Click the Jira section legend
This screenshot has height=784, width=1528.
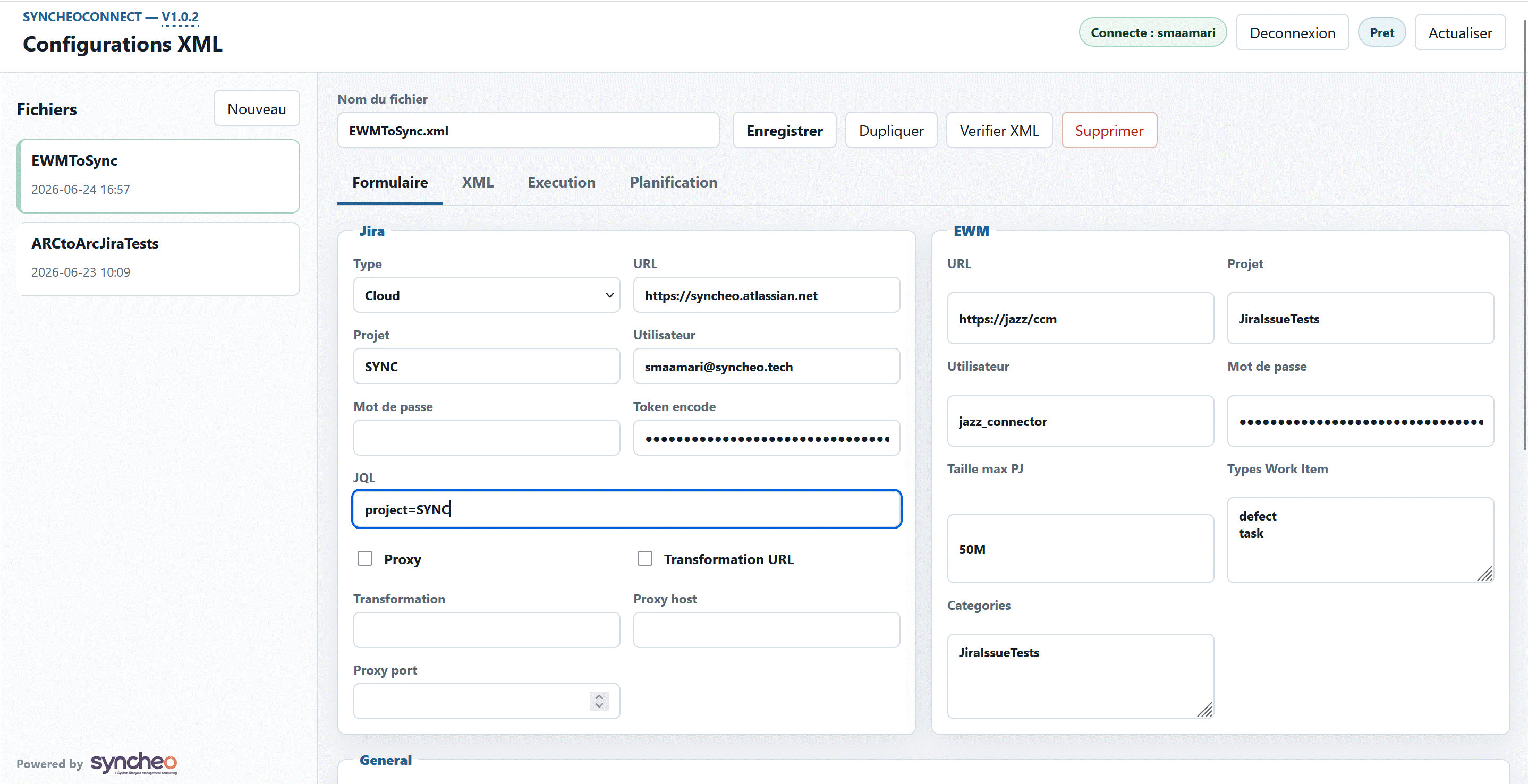372,231
